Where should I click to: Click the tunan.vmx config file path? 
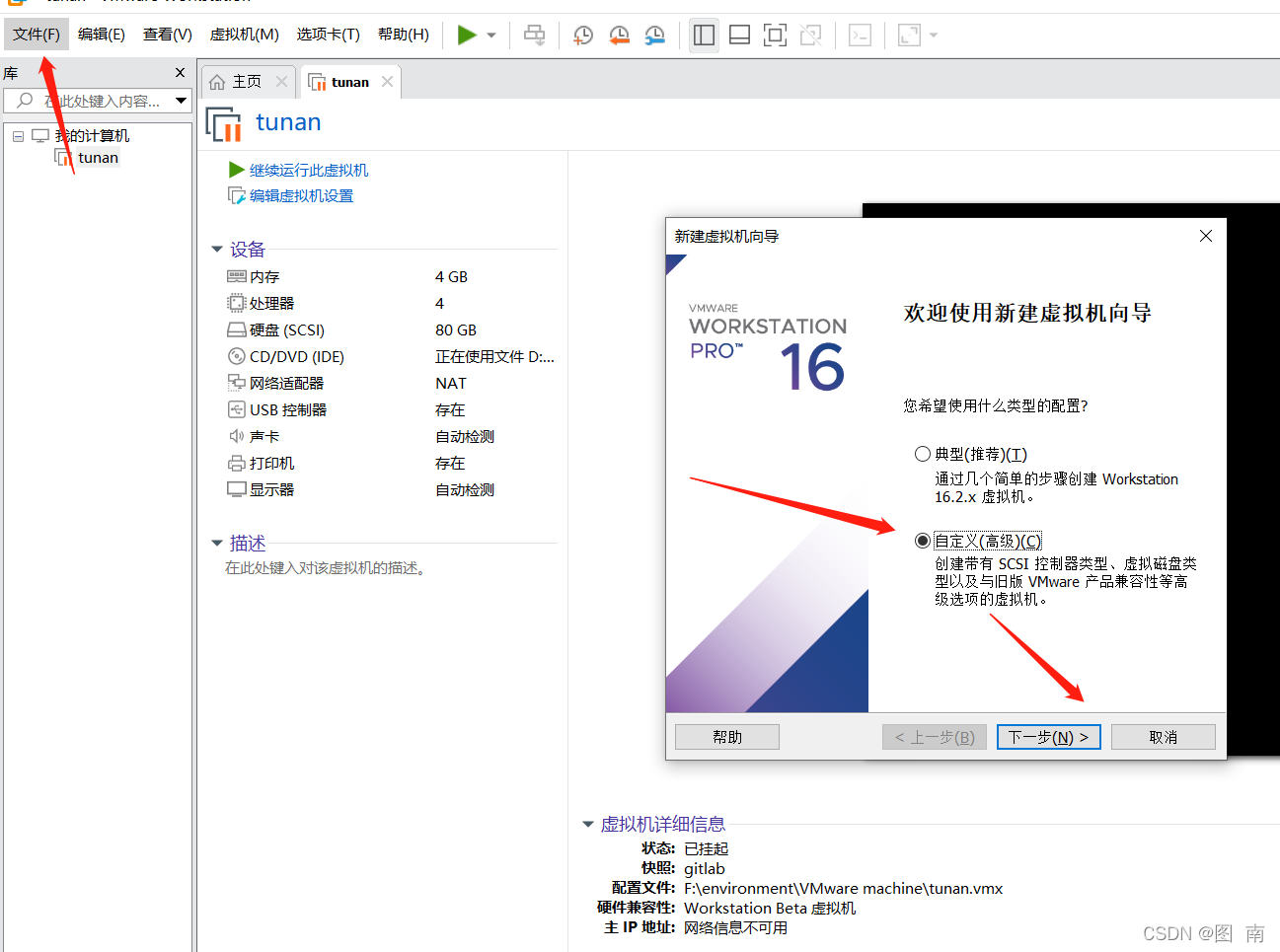tap(844, 889)
